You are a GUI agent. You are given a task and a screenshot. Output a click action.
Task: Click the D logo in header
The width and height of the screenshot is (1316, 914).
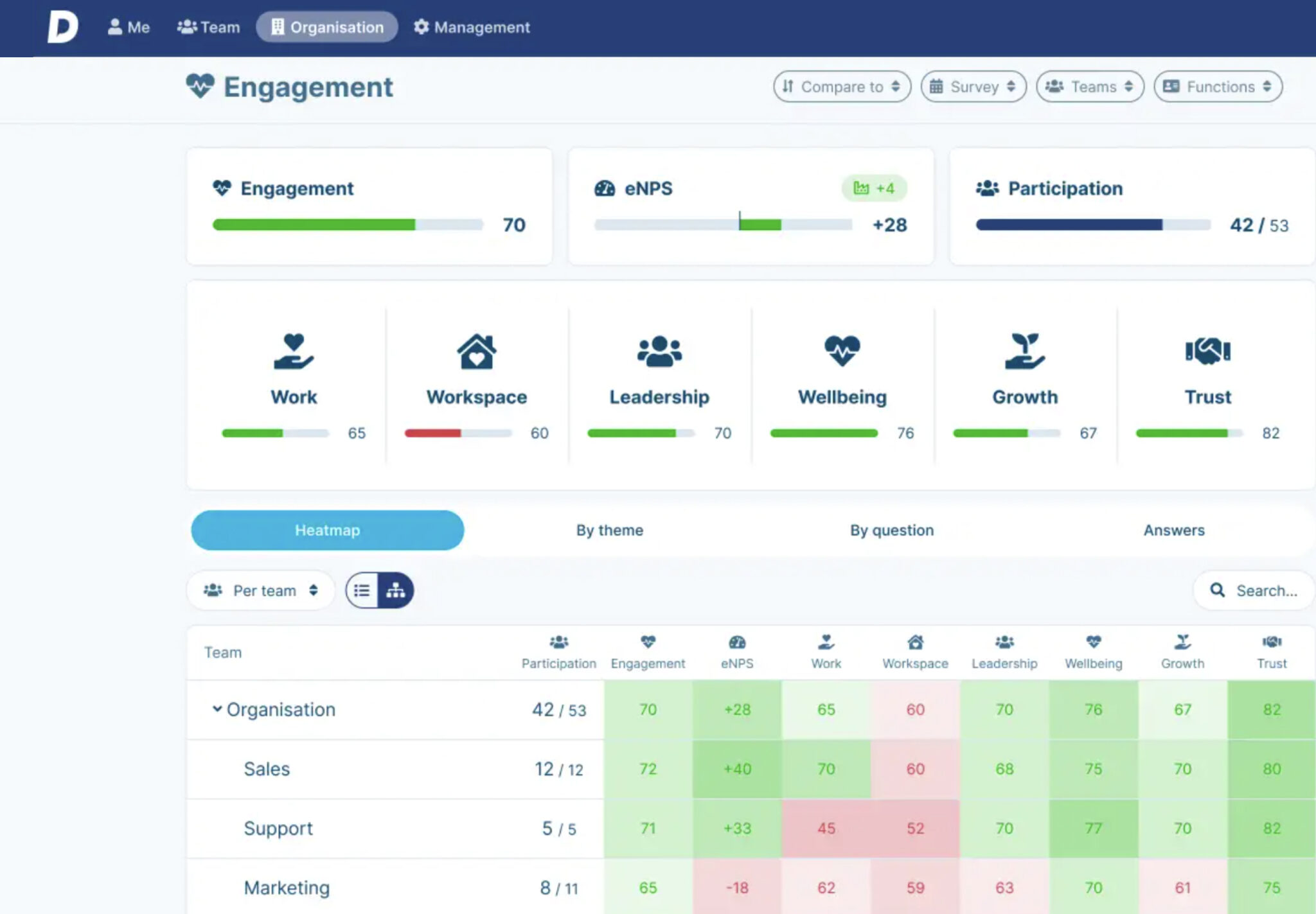coord(63,28)
